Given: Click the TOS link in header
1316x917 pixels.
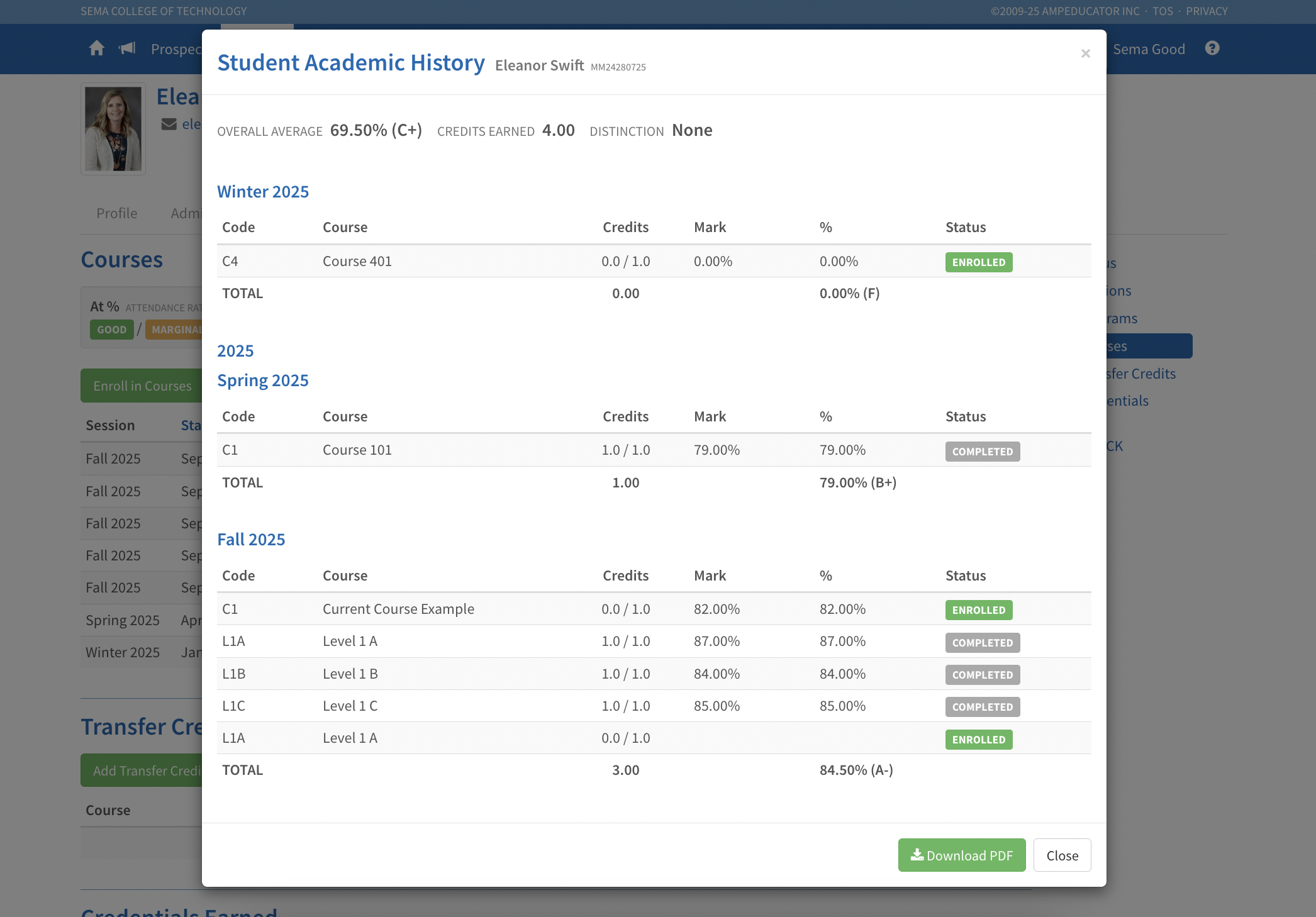Looking at the screenshot, I should coord(1163,11).
